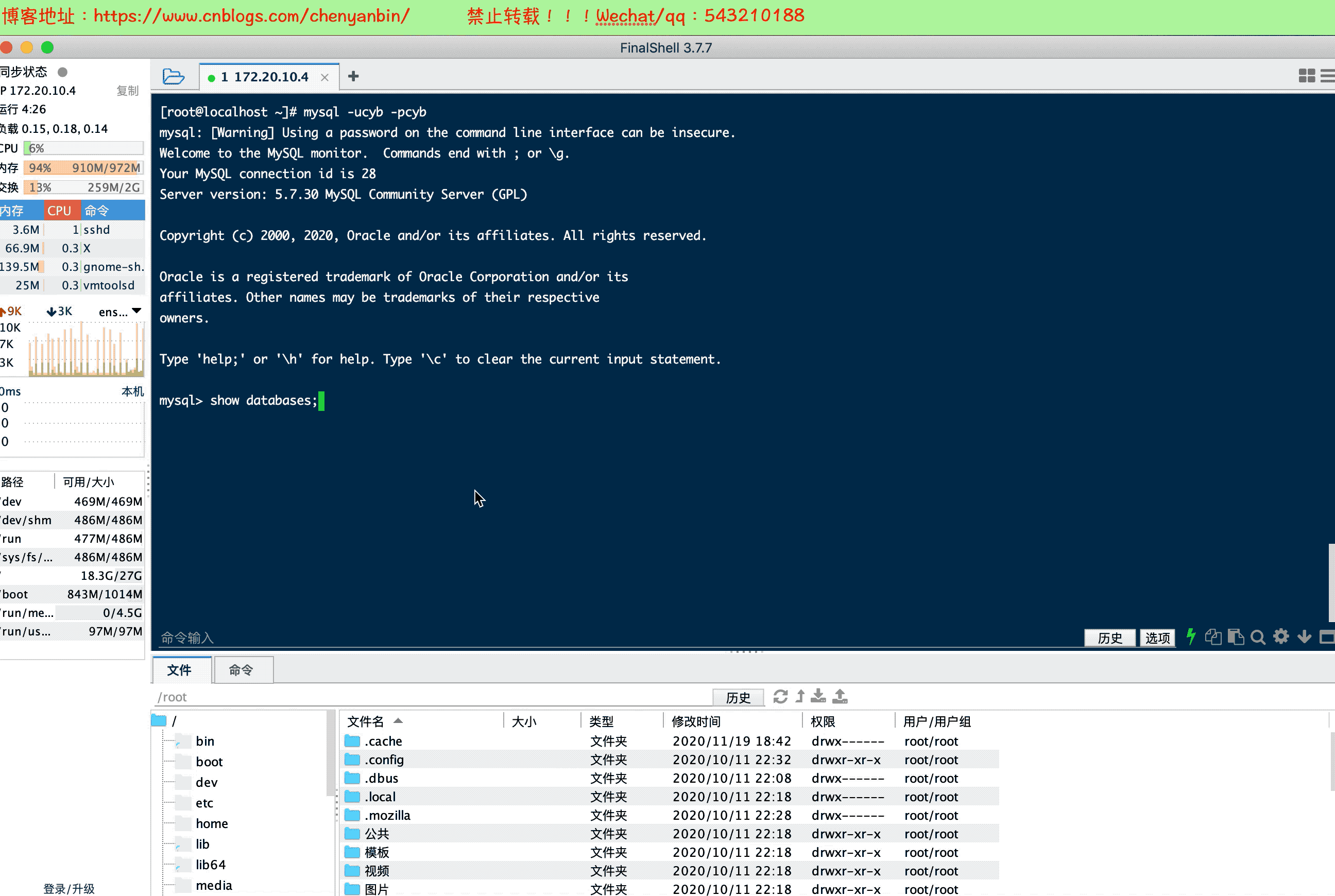1335x896 pixels.
Task: Upload file icon in file toolbar
Action: [x=840, y=696]
